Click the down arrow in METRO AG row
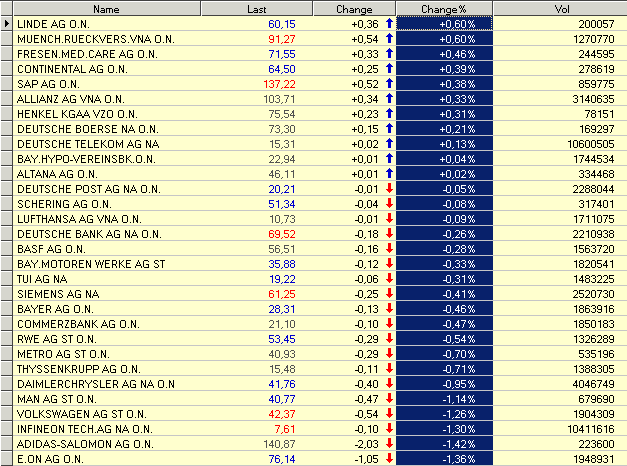Viewport: 627px width, 466px height. coord(389,354)
